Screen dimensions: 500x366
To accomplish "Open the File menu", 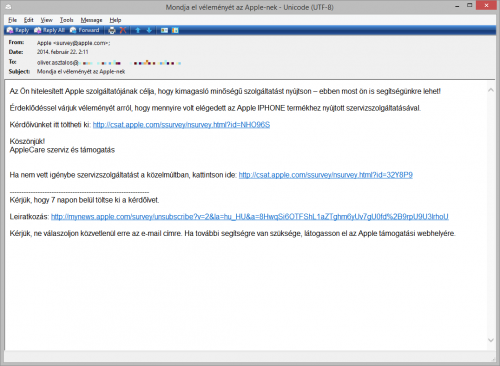I will click(13, 20).
